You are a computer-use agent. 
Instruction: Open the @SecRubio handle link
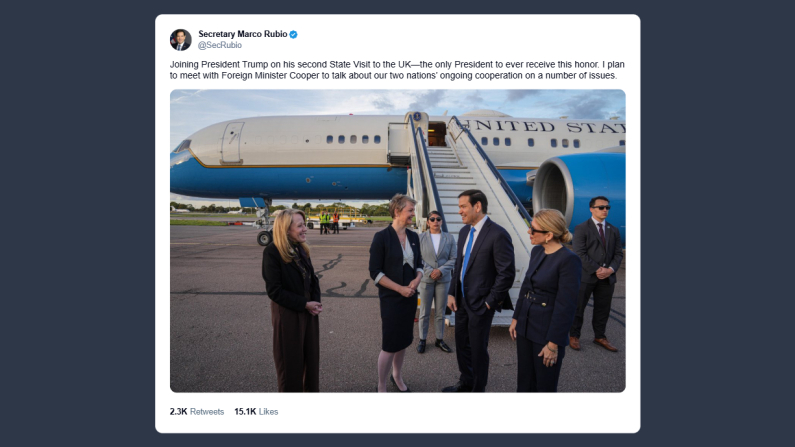coord(219,46)
